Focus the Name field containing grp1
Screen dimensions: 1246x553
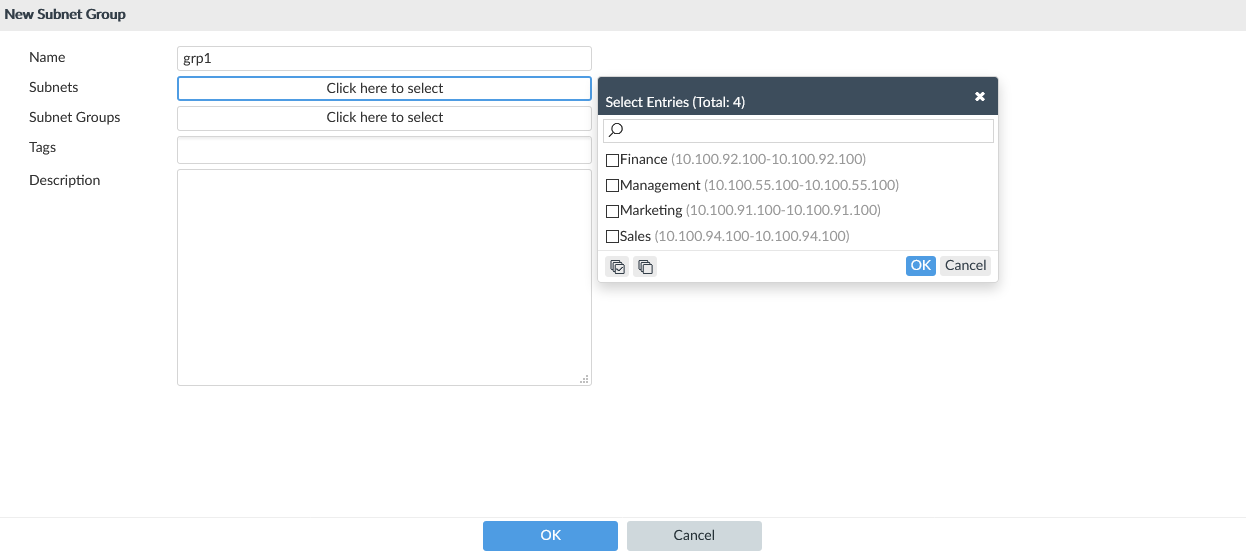(x=384, y=58)
